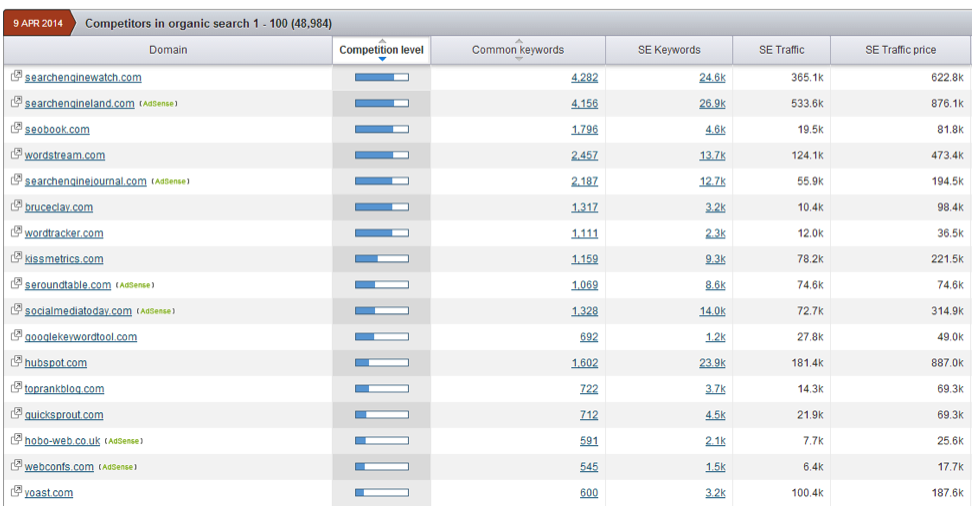This screenshot has height=507, width=972.
Task: Click SE Traffic price value 622.8k
Action: tap(947, 77)
